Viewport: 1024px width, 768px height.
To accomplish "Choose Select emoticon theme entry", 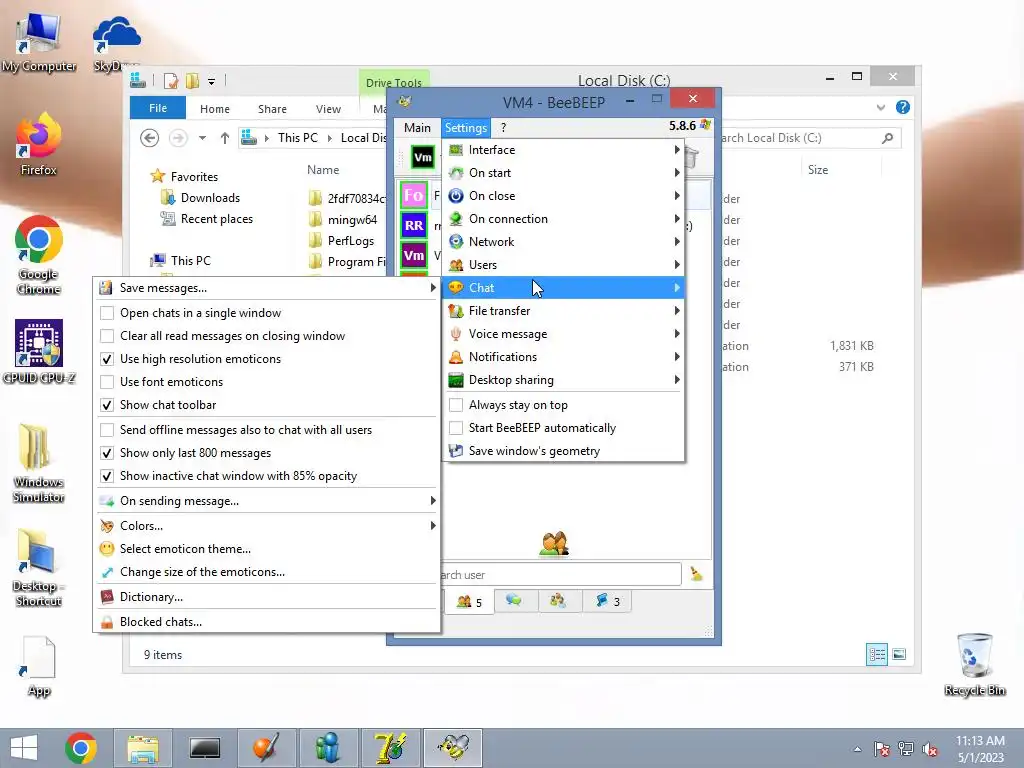I will pyautogui.click(x=266, y=549).
